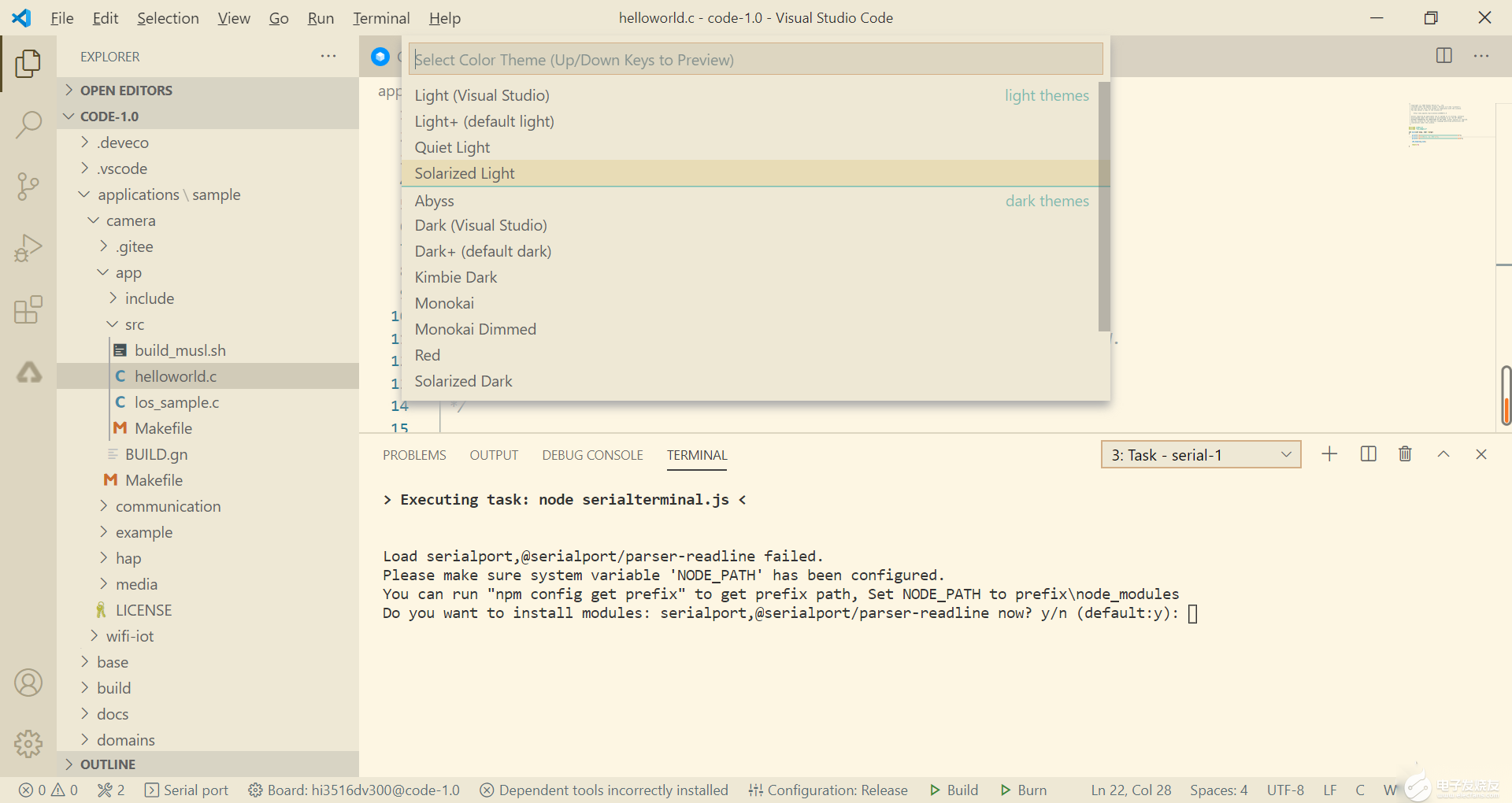
Task: Click Board hi3516dv300@code-1.0 status item
Action: point(354,790)
